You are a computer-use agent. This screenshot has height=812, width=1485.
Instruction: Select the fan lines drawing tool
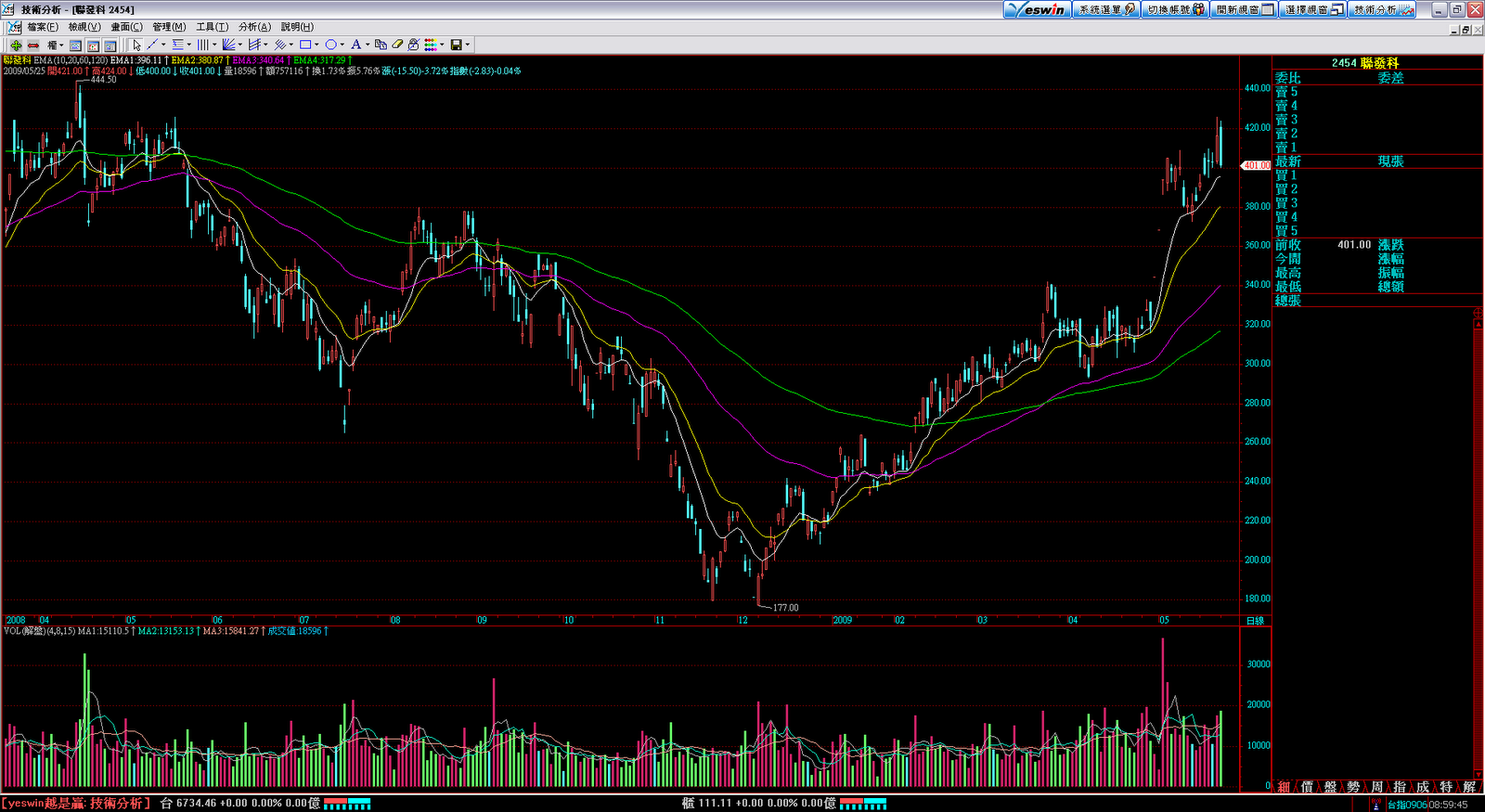(229, 45)
